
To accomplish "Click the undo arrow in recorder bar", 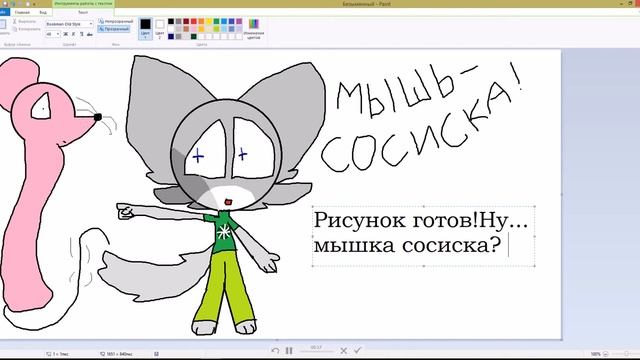I will 275,351.
